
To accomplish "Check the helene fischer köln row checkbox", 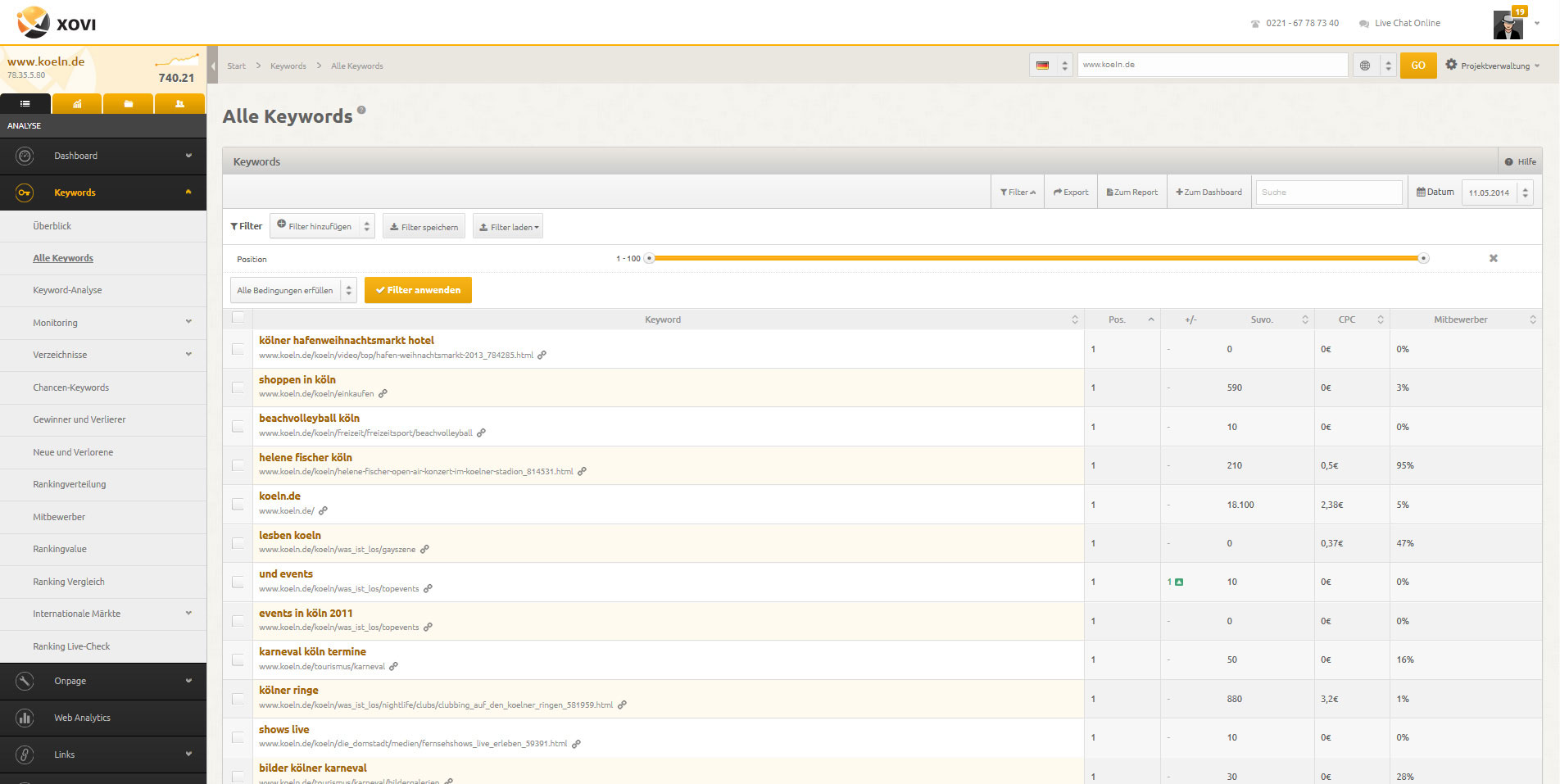I will click(238, 465).
